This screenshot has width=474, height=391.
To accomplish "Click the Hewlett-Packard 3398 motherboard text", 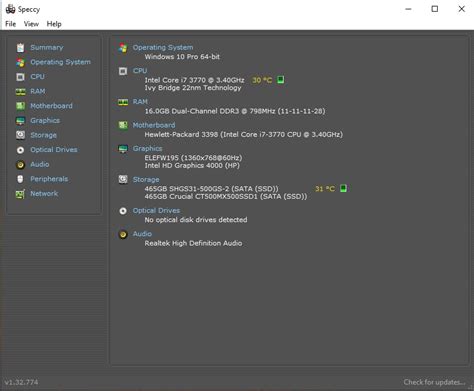I will [x=243, y=134].
